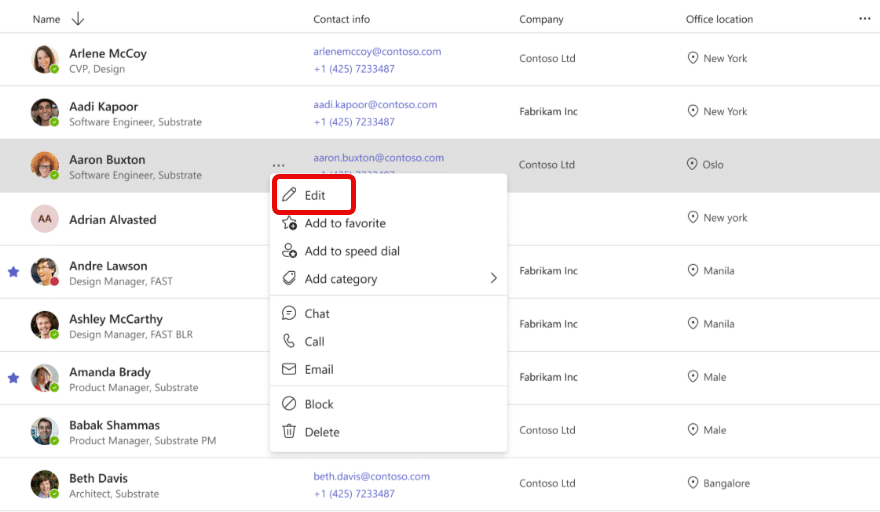The width and height of the screenshot is (880, 512).
Task: Click Male location in Amanda Brady row
Action: click(x=715, y=377)
